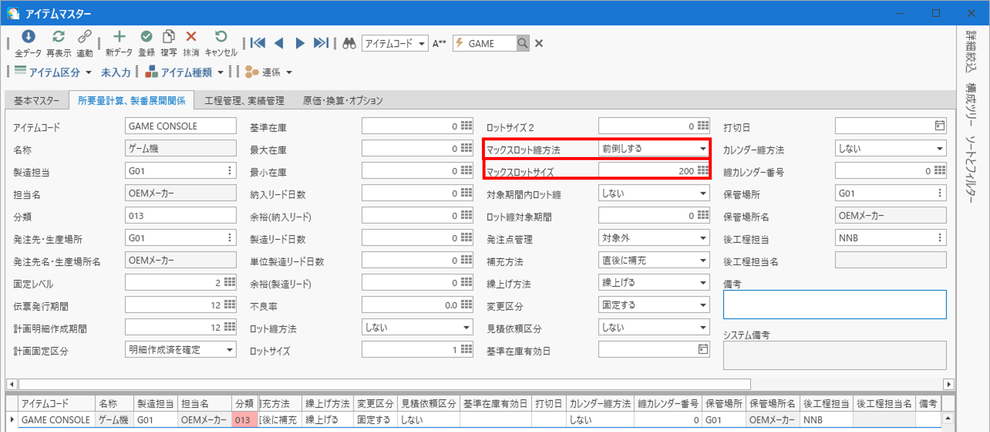Click the A** wildcard match indicator
The image size is (990, 432).
439,43
